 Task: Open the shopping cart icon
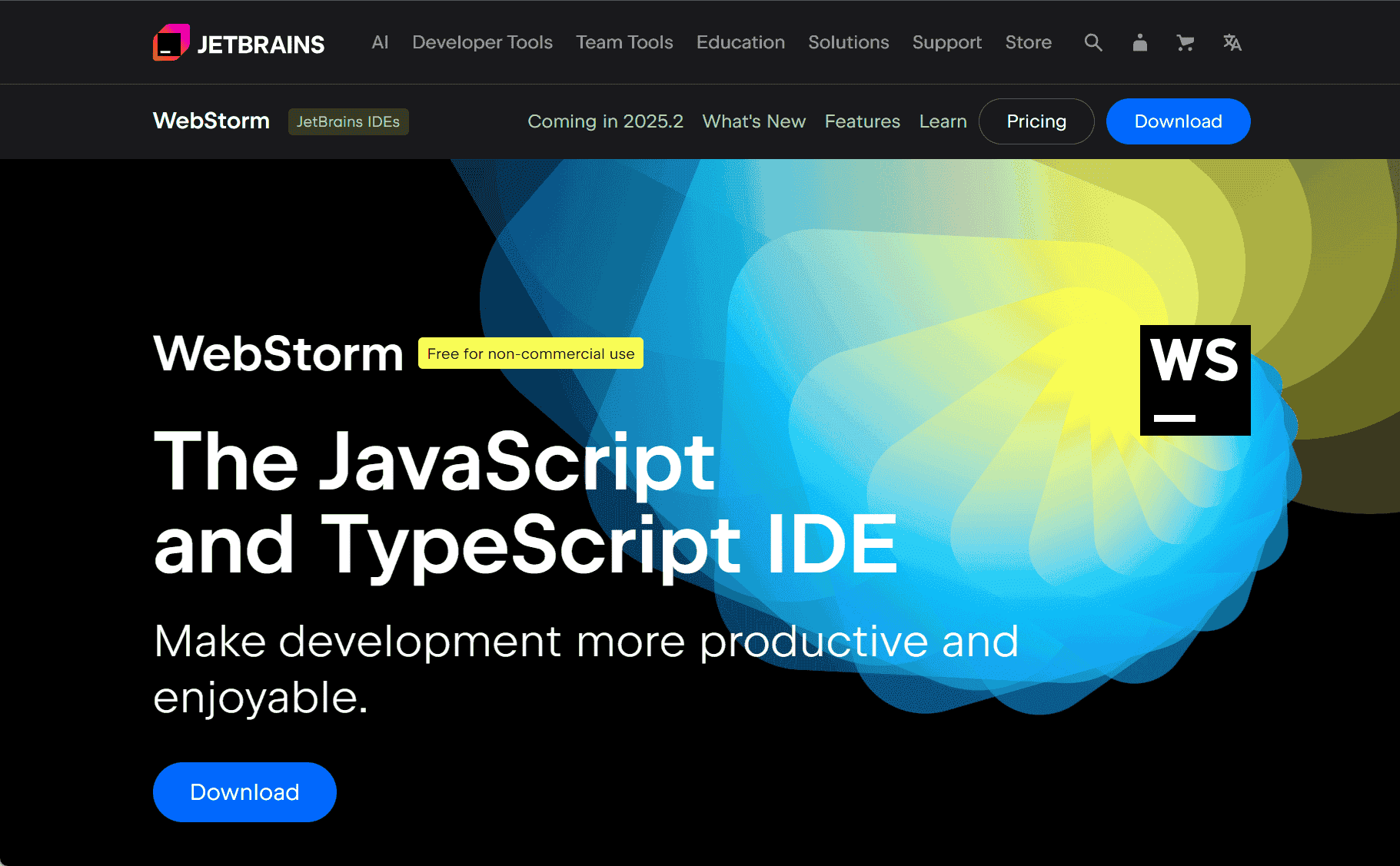point(1185,43)
